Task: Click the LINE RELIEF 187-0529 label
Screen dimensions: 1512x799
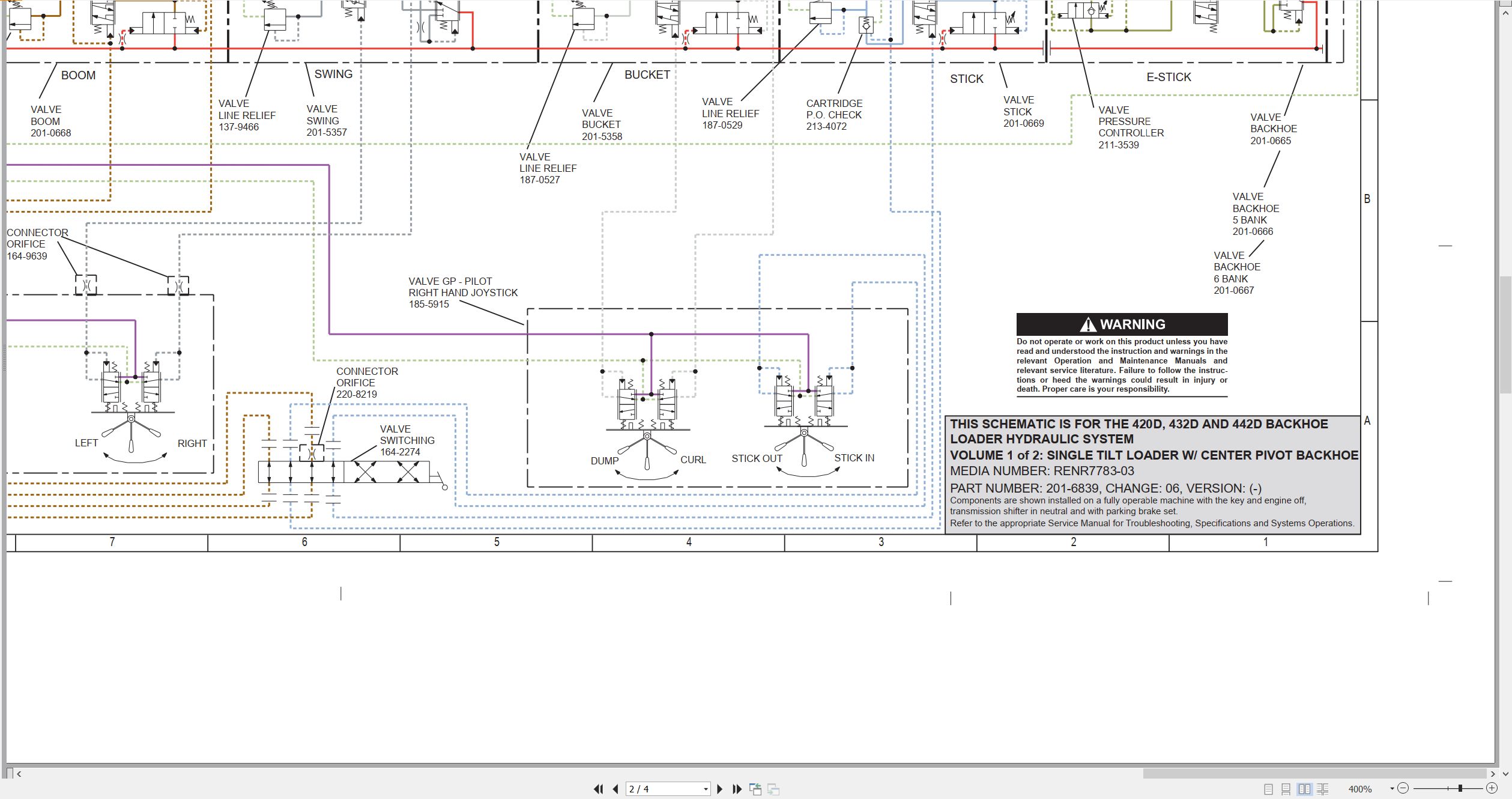Action: [x=730, y=113]
